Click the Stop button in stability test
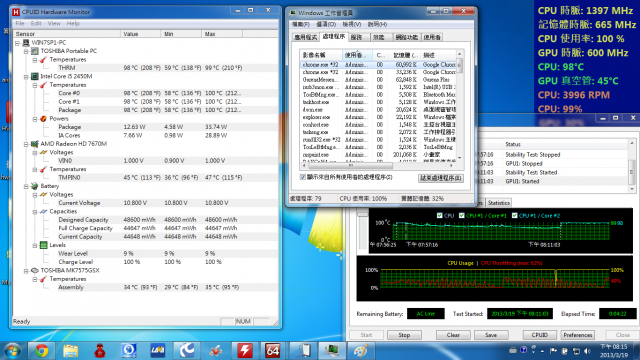Image resolution: width=640 pixels, height=360 pixels. tap(404, 335)
